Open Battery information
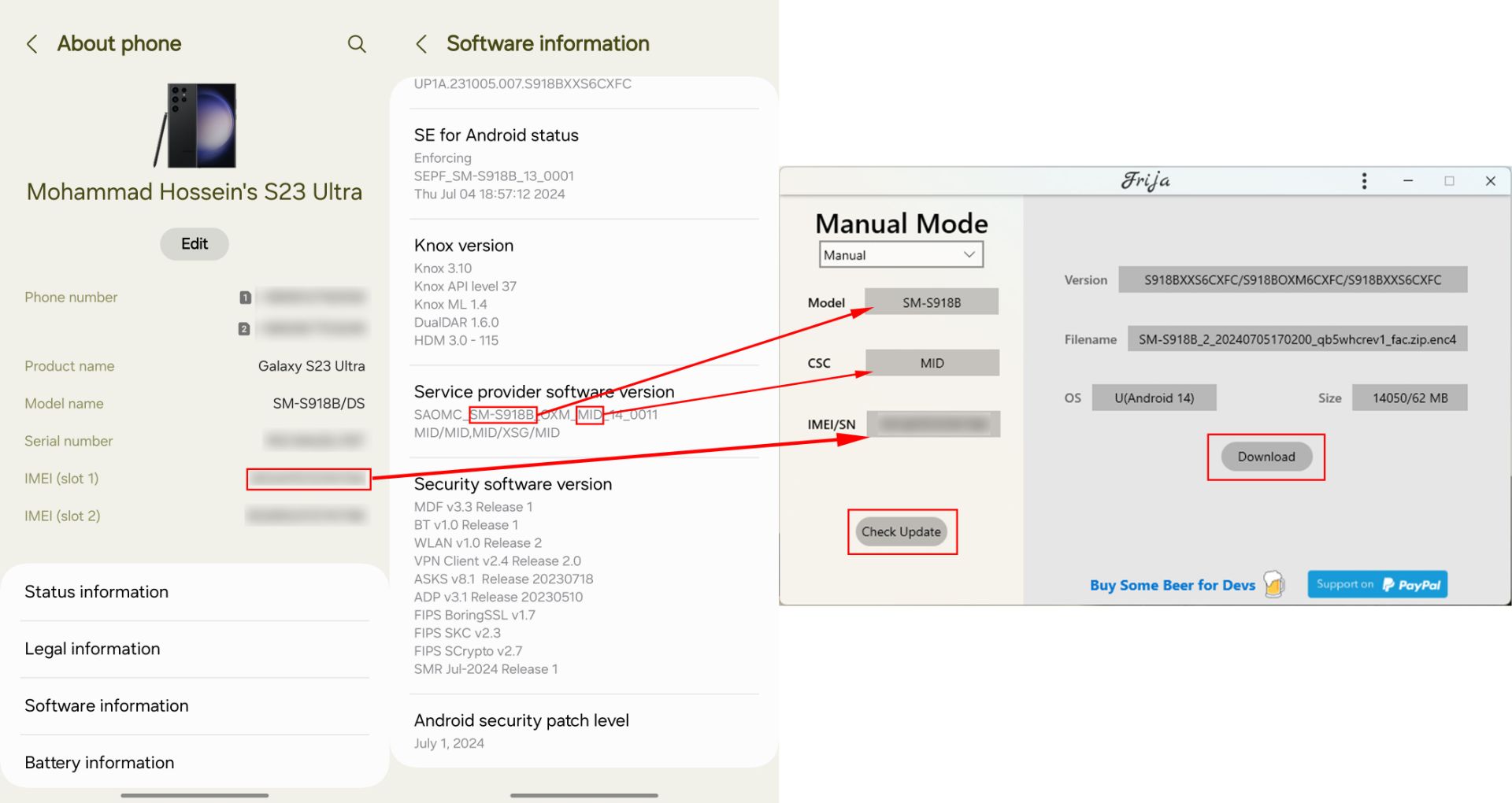Screen dimensions: 1512x803 [195, 762]
